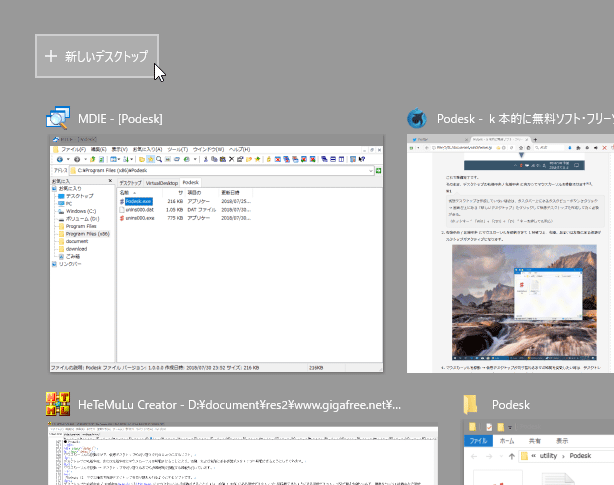Open the MDIE address bar dropdown arrow
Viewport: 614px width, 485px height.
(370, 171)
